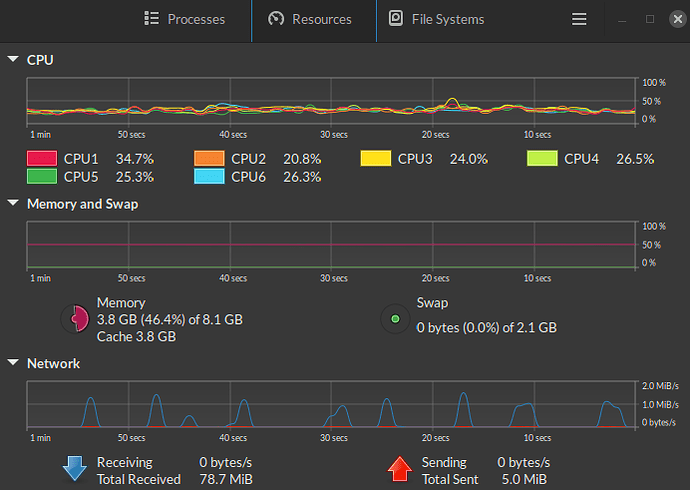Click the File Systems disk icon
Image resolution: width=690 pixels, height=490 pixels.
click(x=397, y=19)
